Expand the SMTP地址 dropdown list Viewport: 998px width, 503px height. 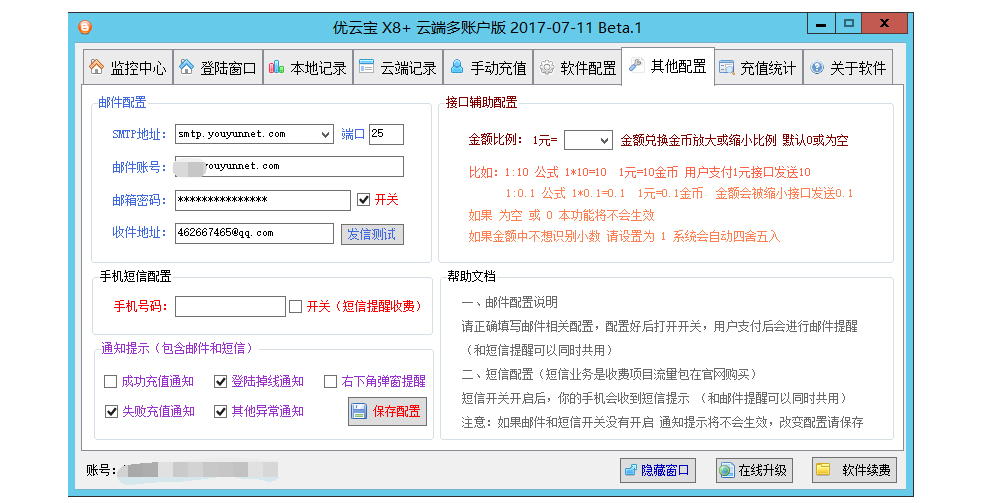pyautogui.click(x=325, y=134)
